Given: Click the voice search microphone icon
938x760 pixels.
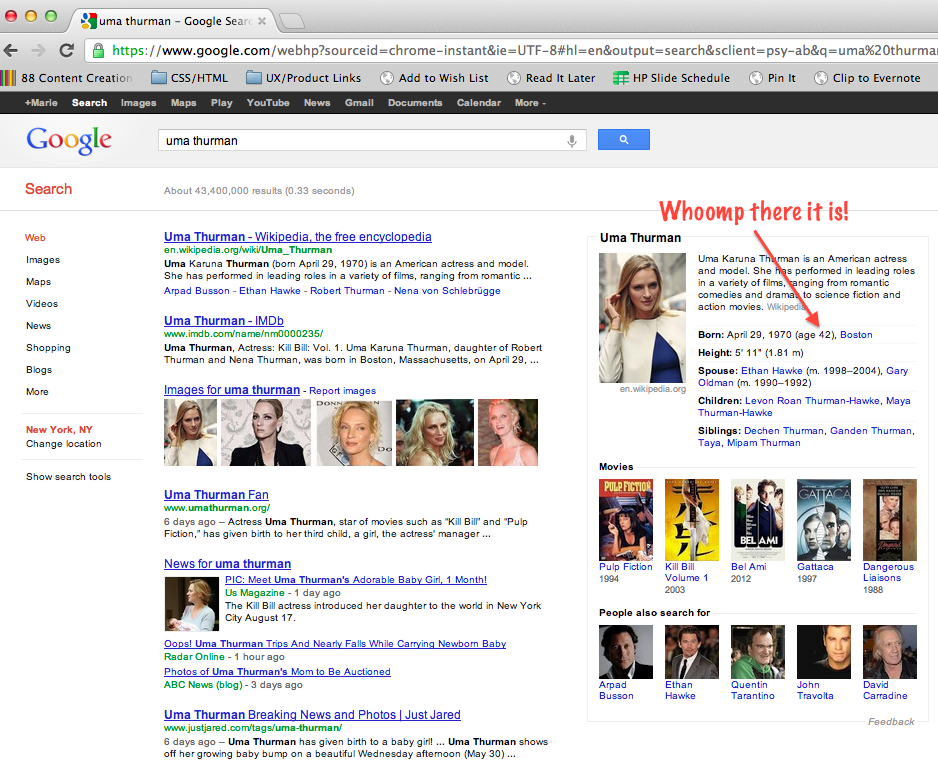Looking at the screenshot, I should (572, 141).
